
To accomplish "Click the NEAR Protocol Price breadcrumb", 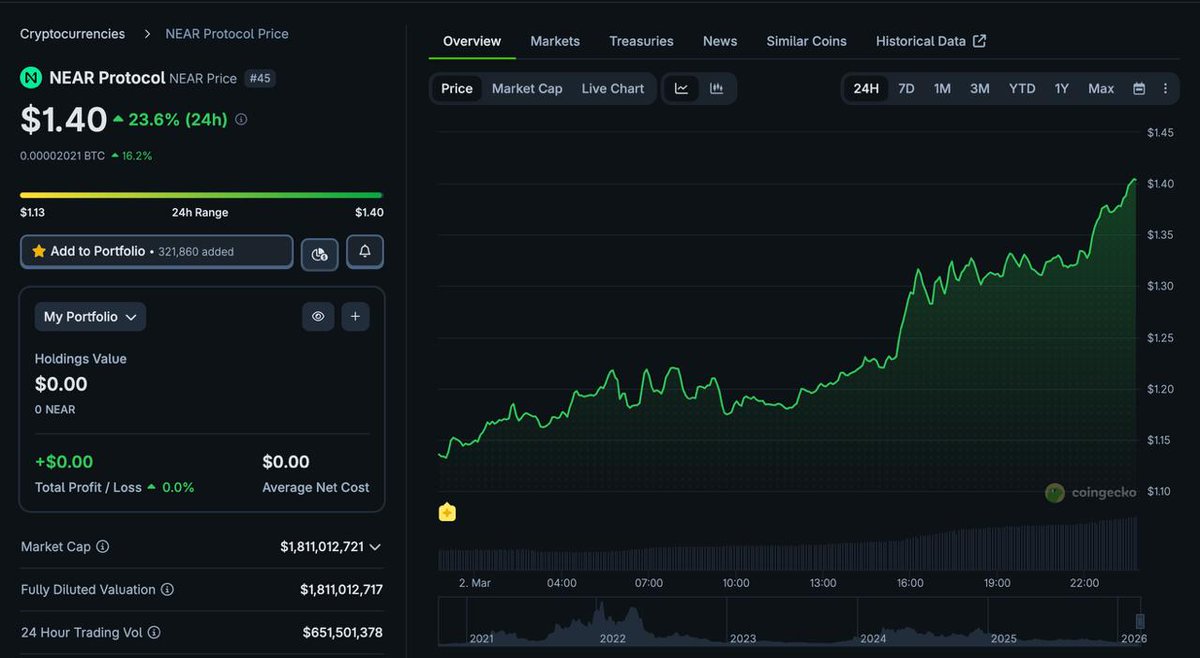I will [x=227, y=34].
